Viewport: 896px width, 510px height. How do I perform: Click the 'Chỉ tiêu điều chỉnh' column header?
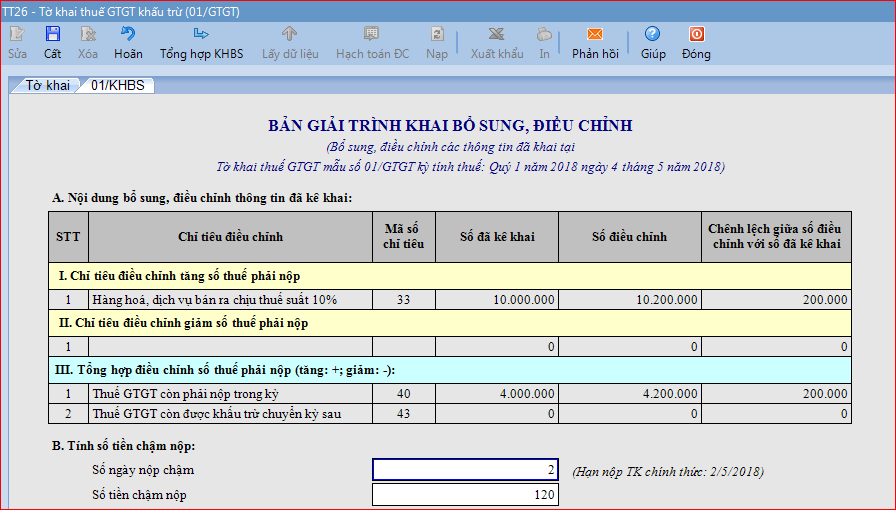230,237
